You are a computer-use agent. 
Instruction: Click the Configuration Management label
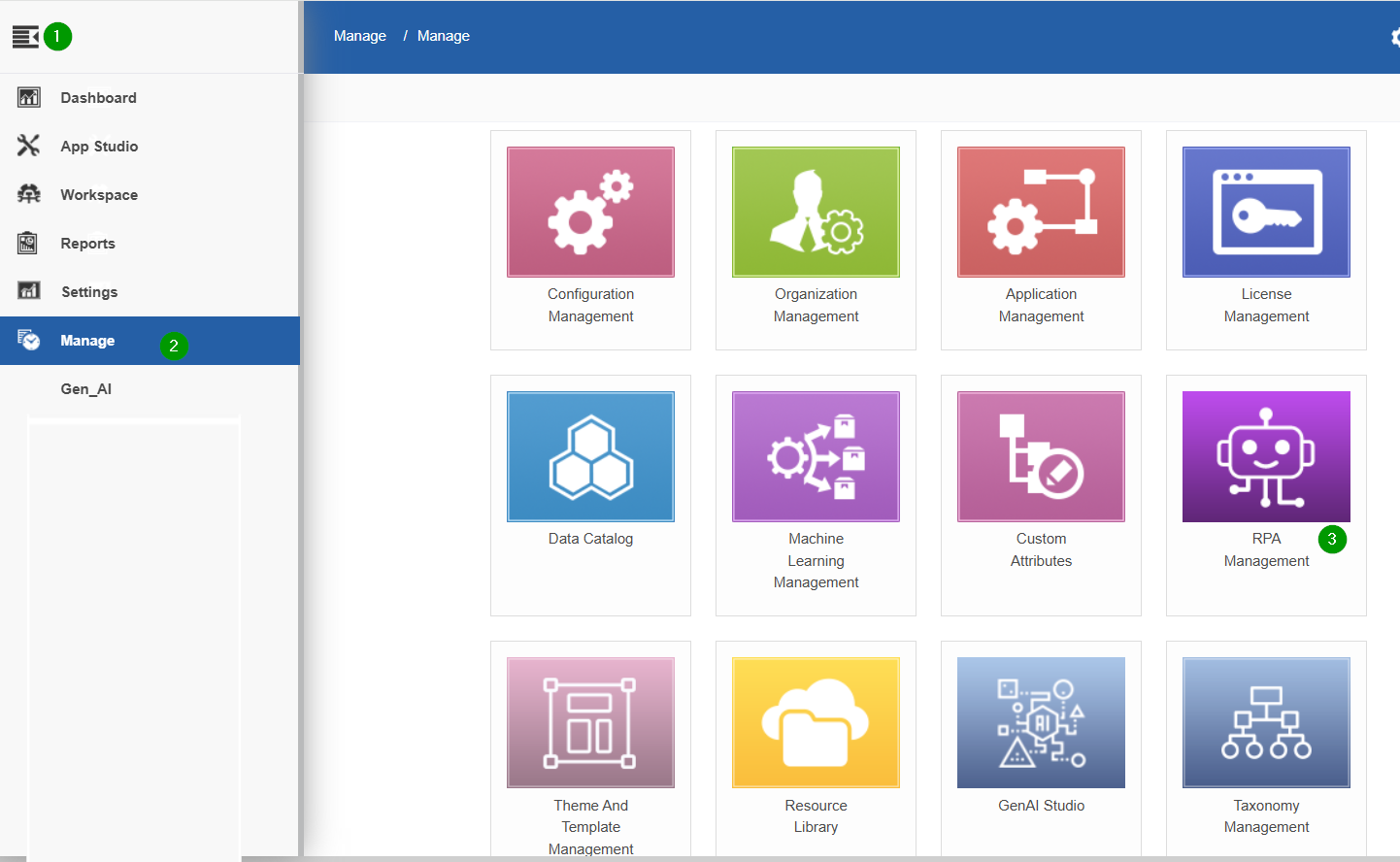590,305
